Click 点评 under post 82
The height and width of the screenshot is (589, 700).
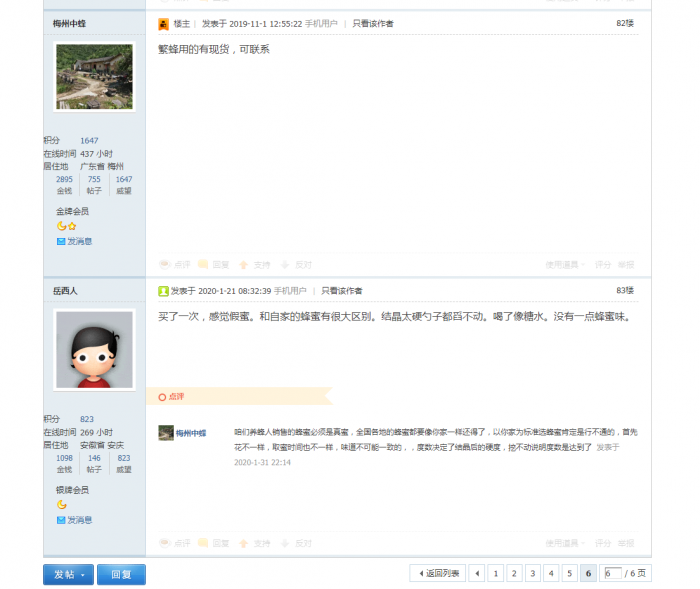(x=175, y=265)
